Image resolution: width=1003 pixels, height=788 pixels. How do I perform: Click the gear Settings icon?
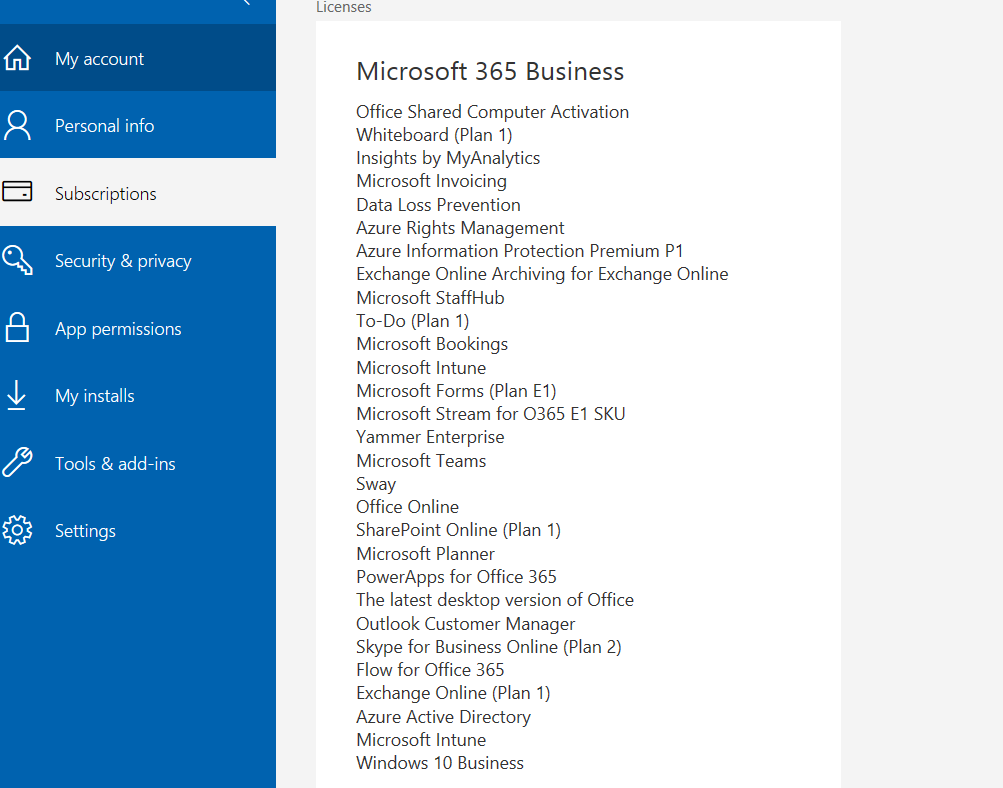17,530
